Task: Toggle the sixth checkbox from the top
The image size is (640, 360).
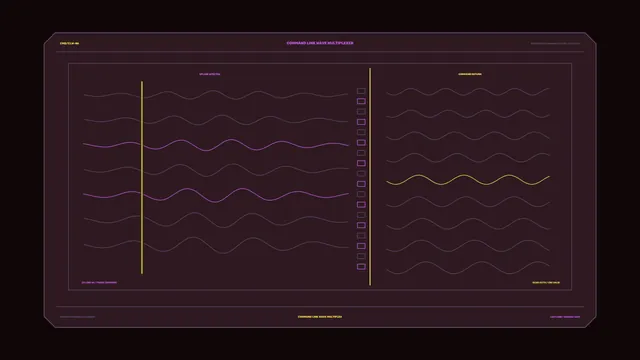Action: (361, 142)
